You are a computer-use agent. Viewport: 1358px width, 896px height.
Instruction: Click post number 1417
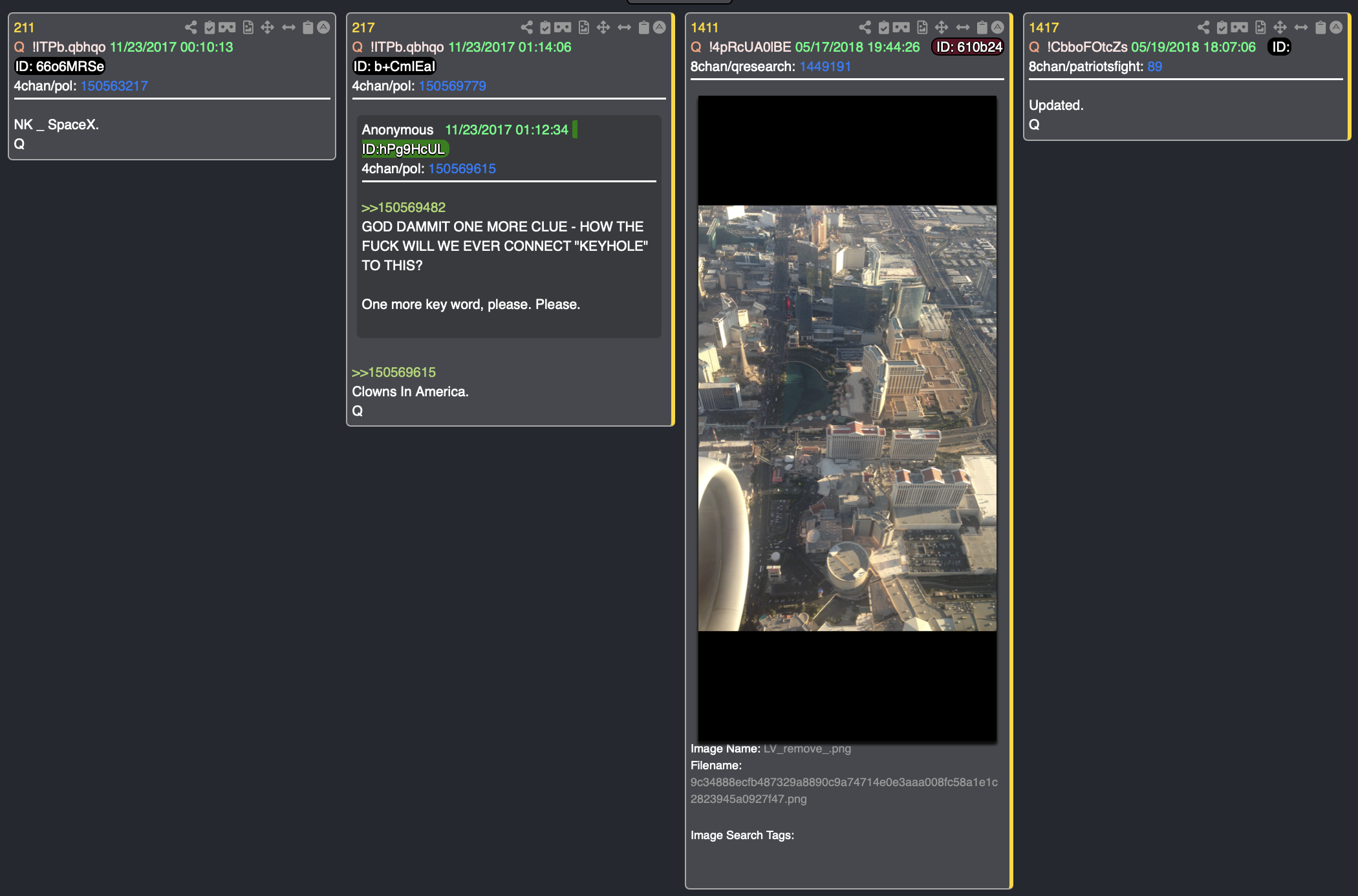1044,28
